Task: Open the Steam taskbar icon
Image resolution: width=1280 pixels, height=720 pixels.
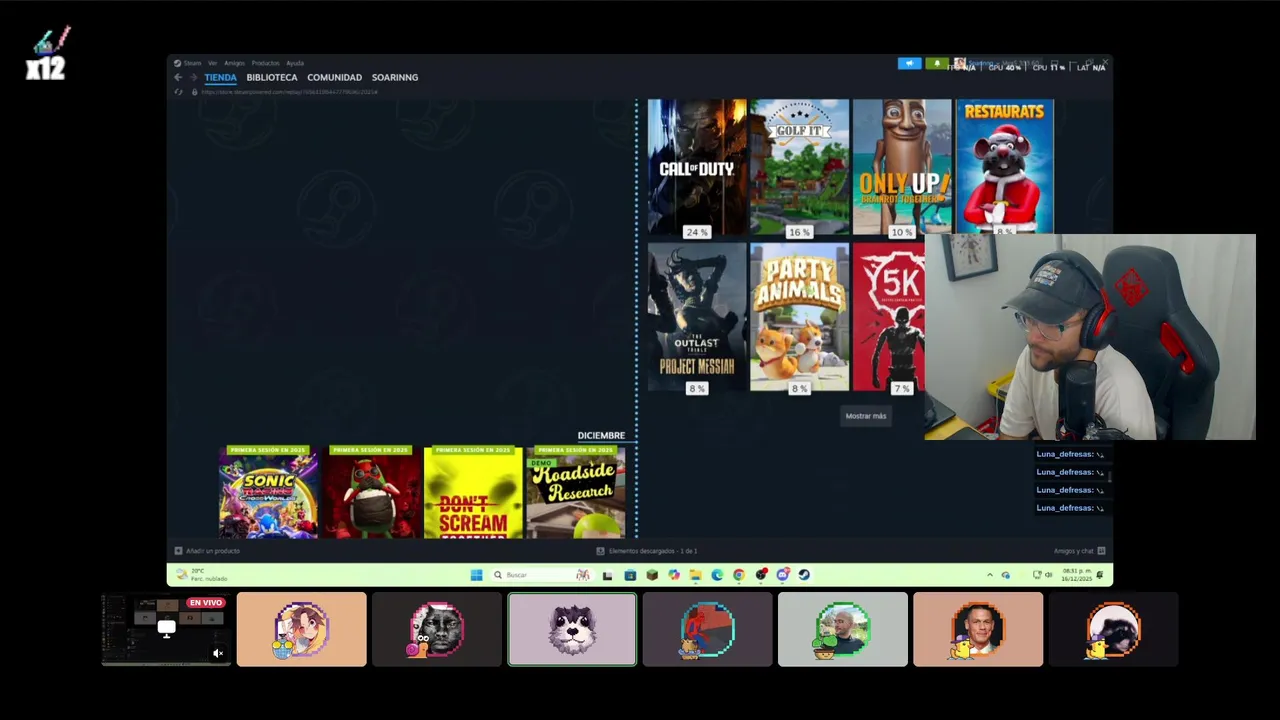Action: 804,575
